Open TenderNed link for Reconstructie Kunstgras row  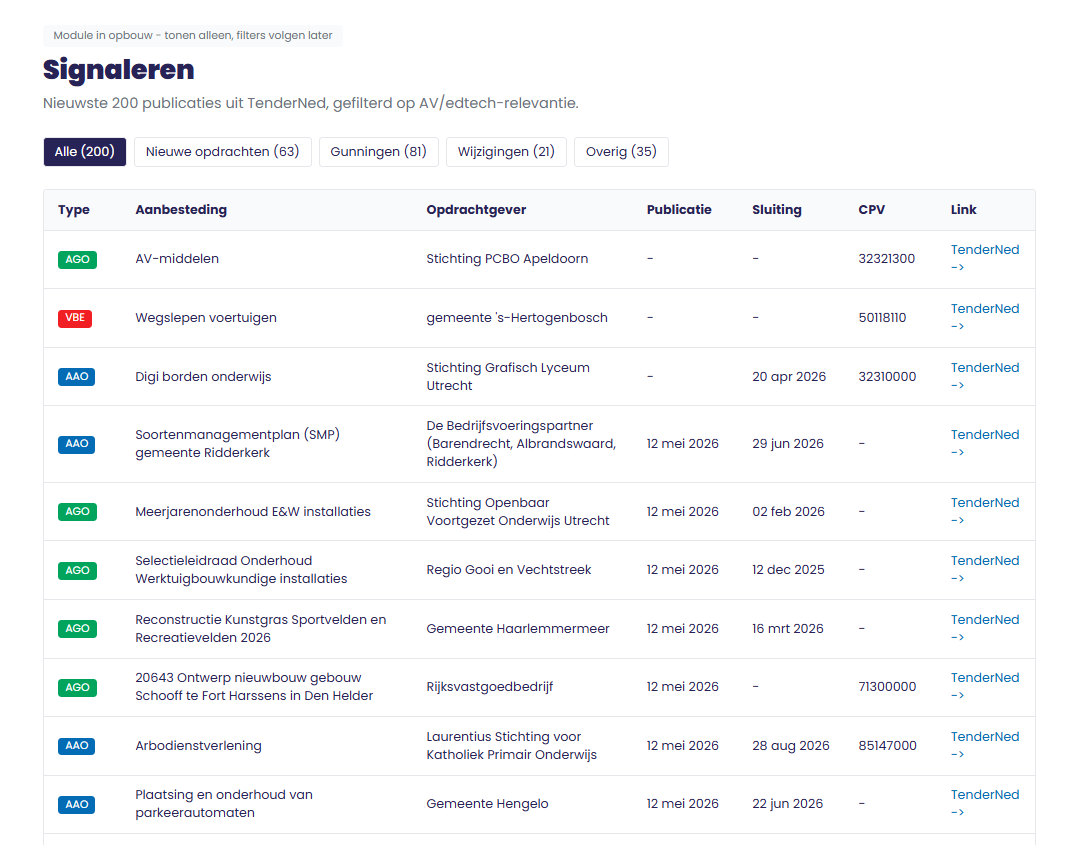(985, 628)
